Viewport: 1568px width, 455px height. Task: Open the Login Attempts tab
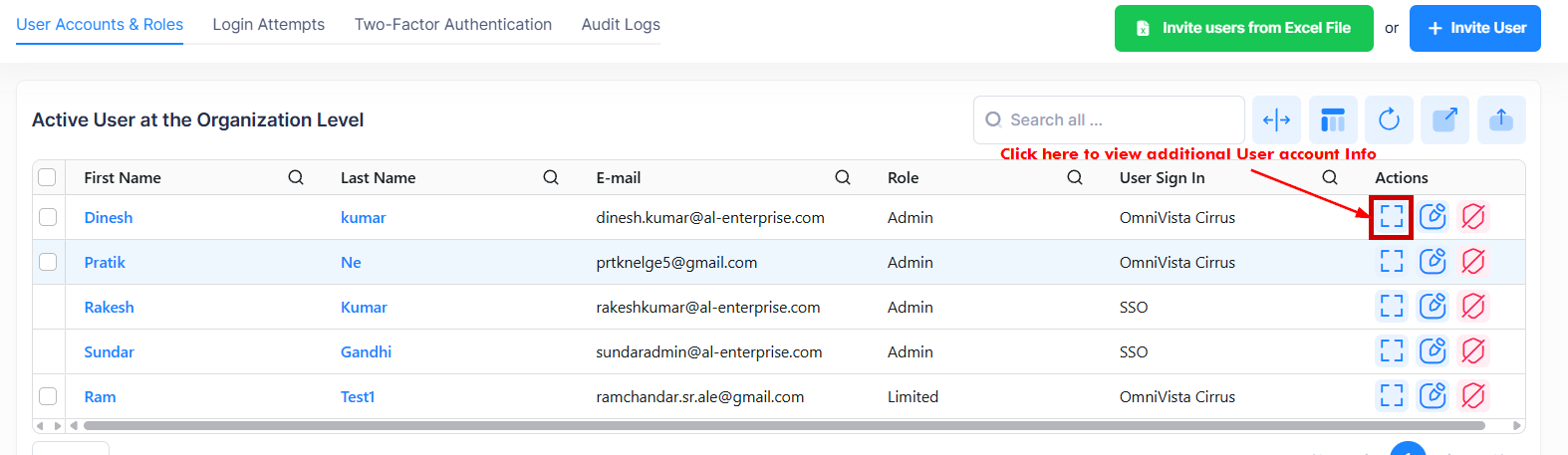(269, 24)
